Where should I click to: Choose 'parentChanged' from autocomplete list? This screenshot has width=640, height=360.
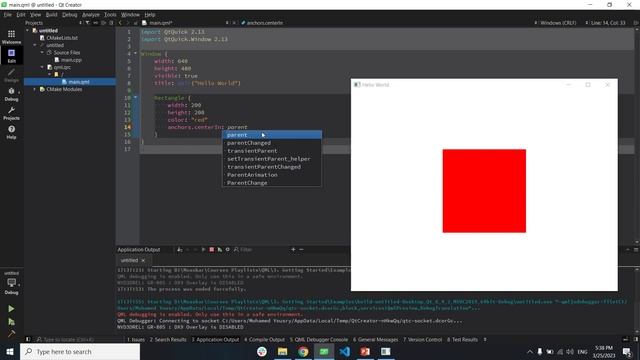[x=272, y=143]
